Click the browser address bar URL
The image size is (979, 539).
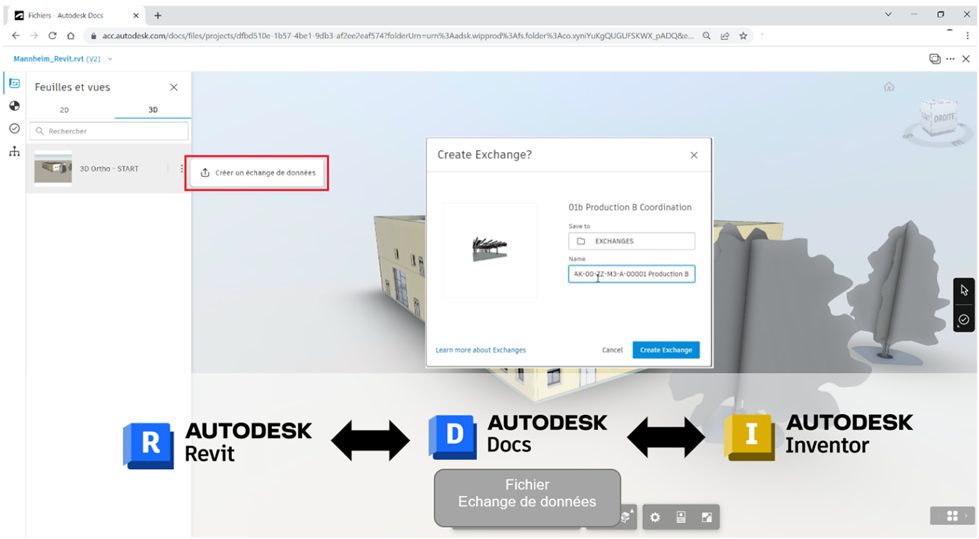click(398, 36)
